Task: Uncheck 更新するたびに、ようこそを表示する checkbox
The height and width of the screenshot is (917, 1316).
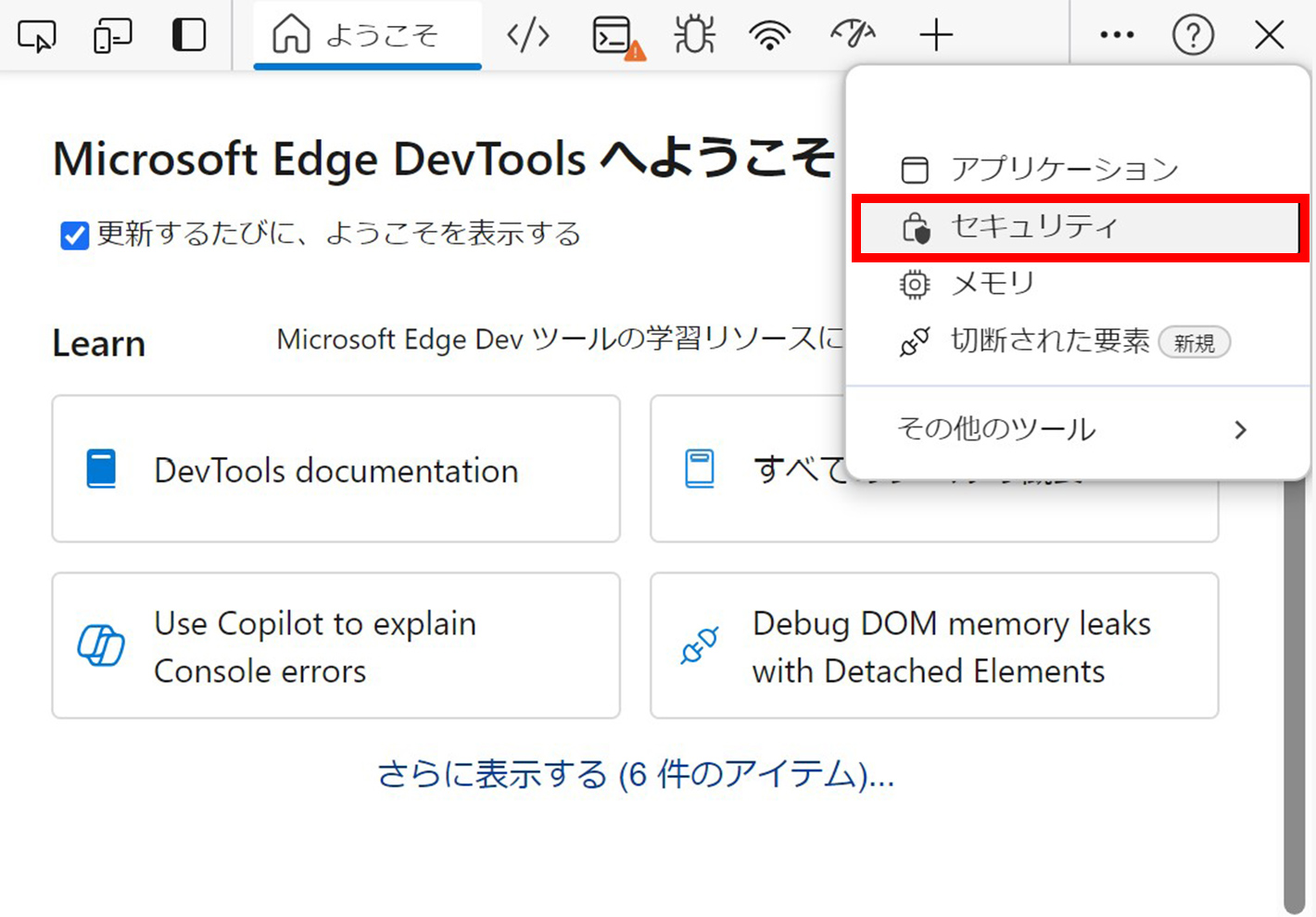Action: coord(75,236)
